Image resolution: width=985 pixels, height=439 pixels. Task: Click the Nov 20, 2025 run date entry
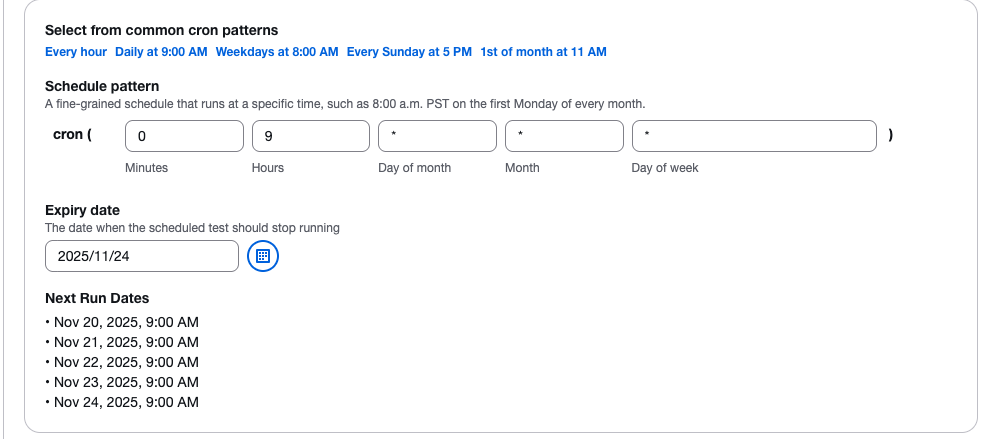tap(126, 322)
